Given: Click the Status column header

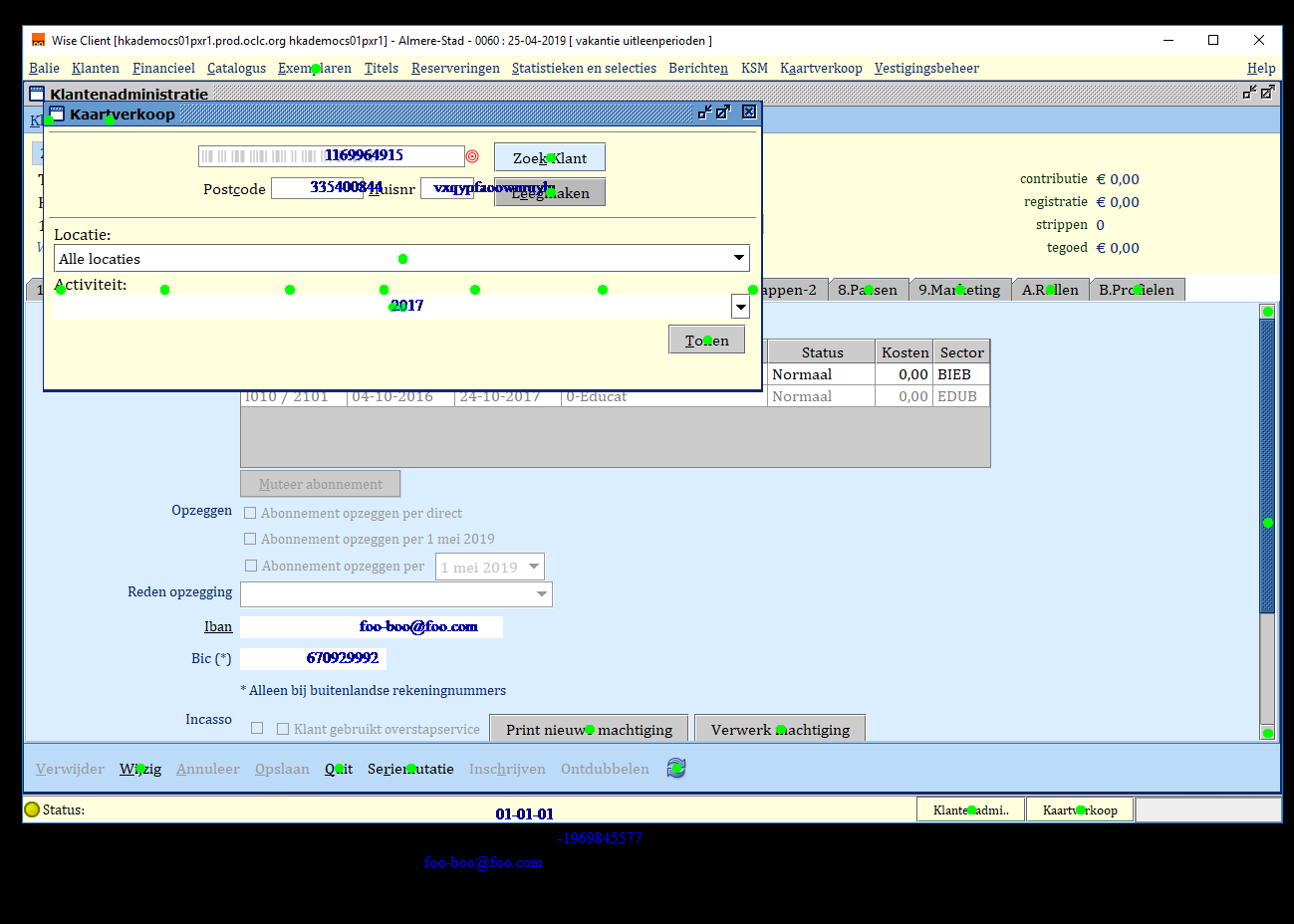Looking at the screenshot, I should click(822, 352).
